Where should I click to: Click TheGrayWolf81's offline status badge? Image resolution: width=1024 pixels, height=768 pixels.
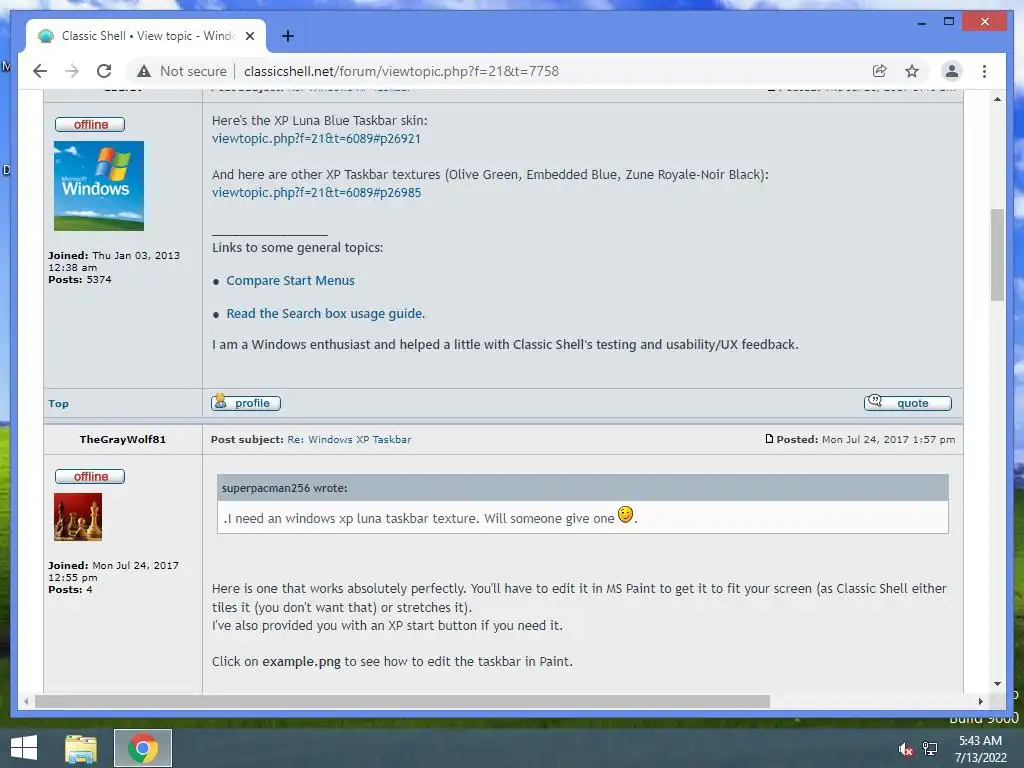(90, 476)
